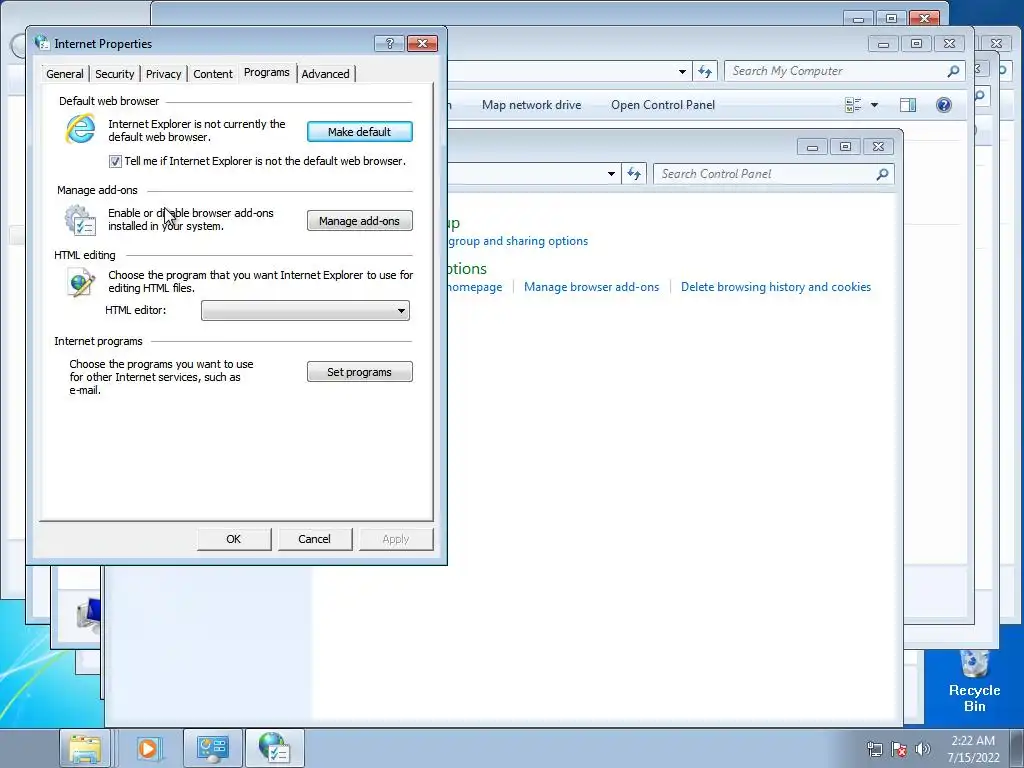
Task: Click the gear add-ons icon
Action: (x=80, y=219)
